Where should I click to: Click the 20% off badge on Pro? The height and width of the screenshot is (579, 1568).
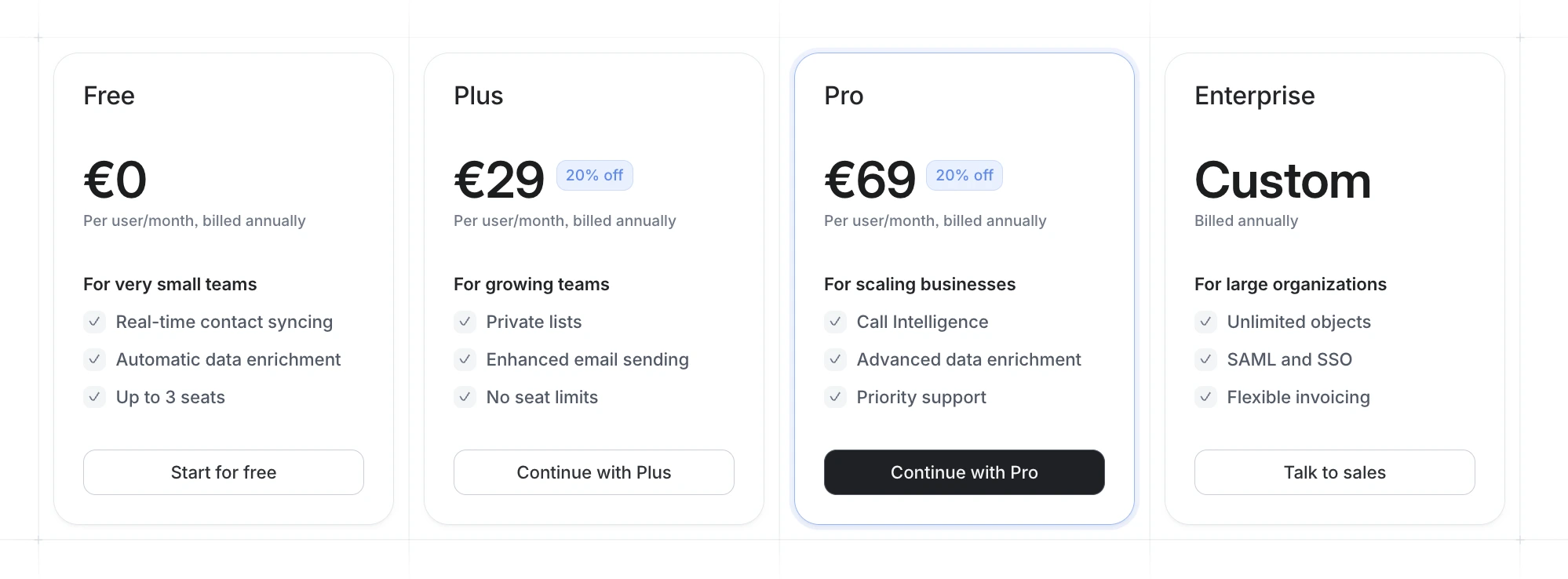click(x=964, y=176)
